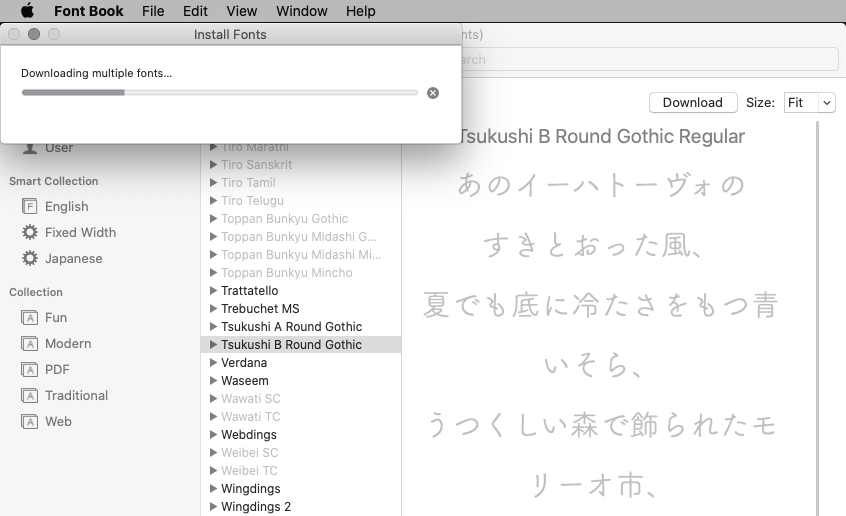
Task: Select the Web collection icon
Action: [x=30, y=421]
